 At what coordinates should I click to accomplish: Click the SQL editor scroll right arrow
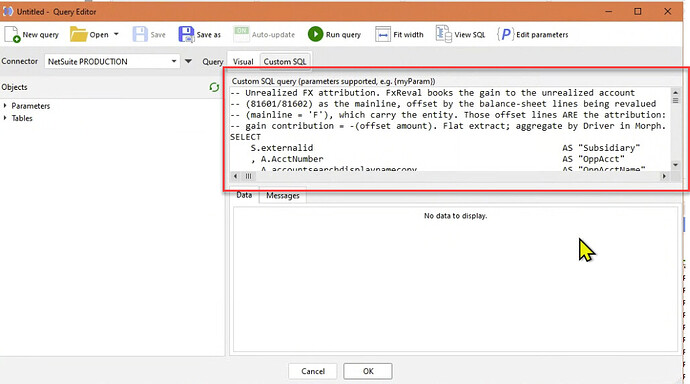coord(664,176)
